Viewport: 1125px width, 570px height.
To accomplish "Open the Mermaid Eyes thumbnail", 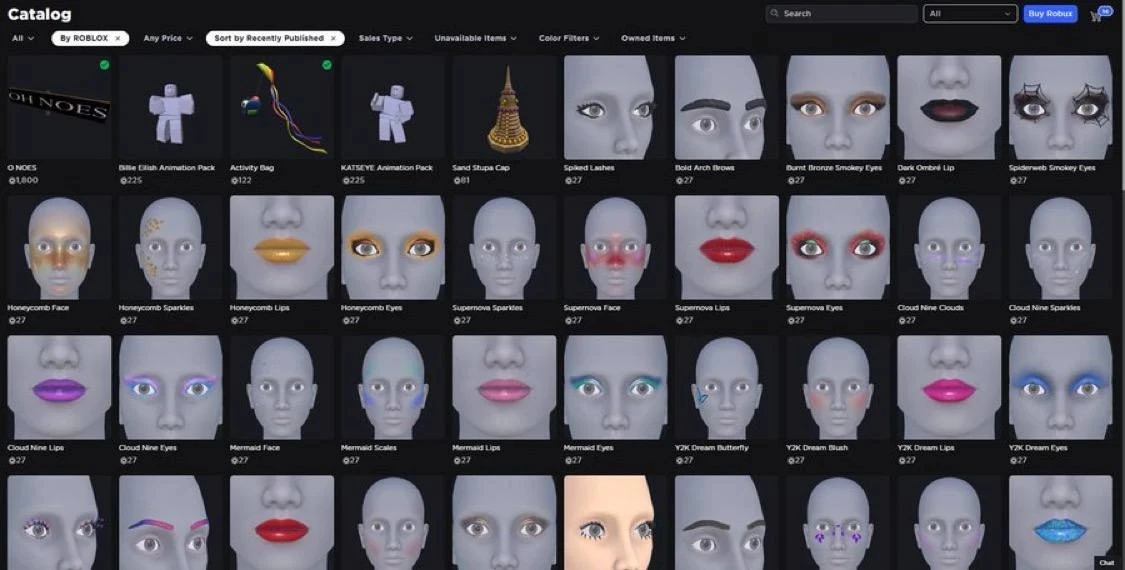I will pyautogui.click(x=616, y=387).
